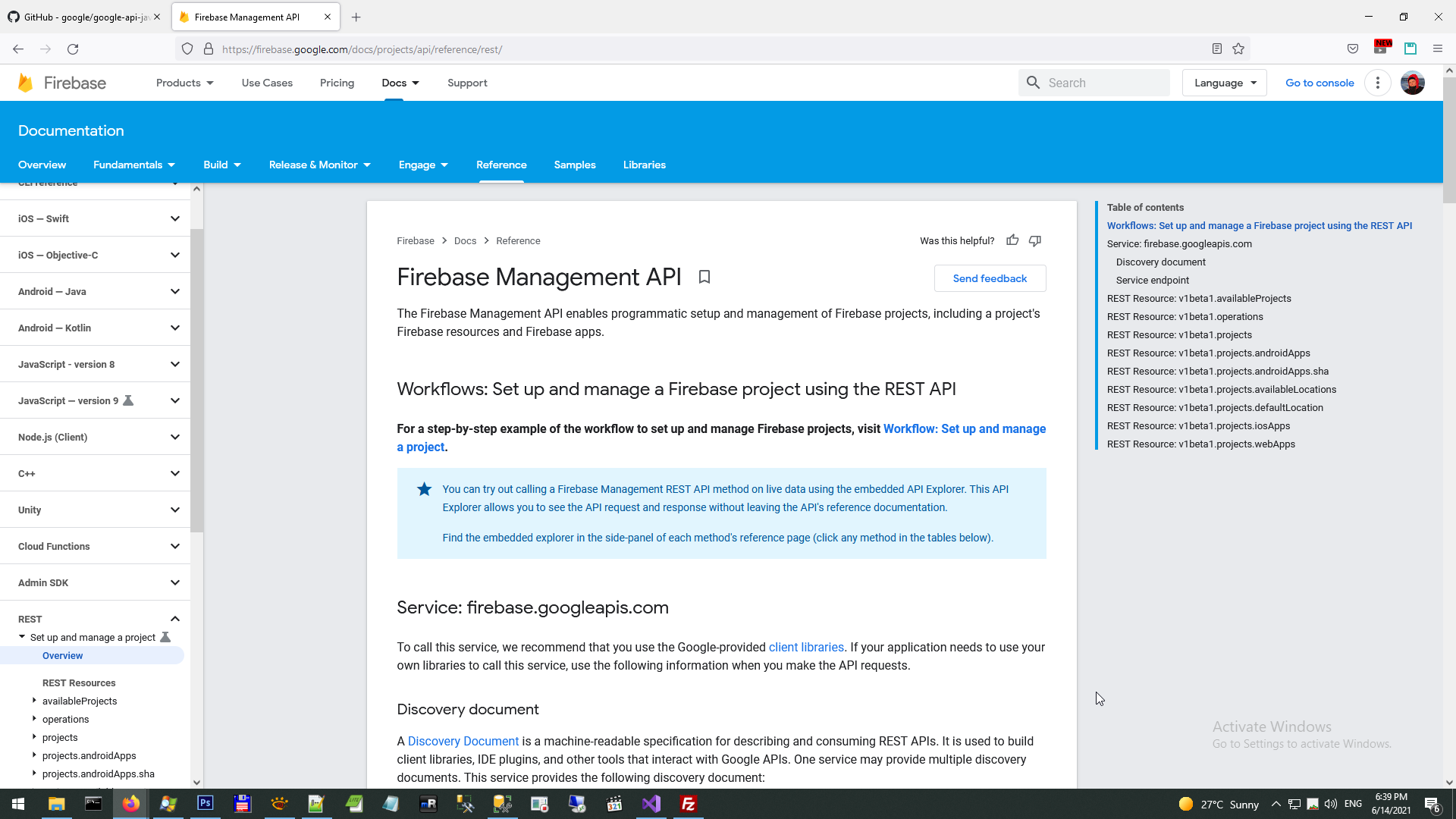Open the Products dropdown menu
Image resolution: width=1456 pixels, height=819 pixels.
pyautogui.click(x=184, y=83)
